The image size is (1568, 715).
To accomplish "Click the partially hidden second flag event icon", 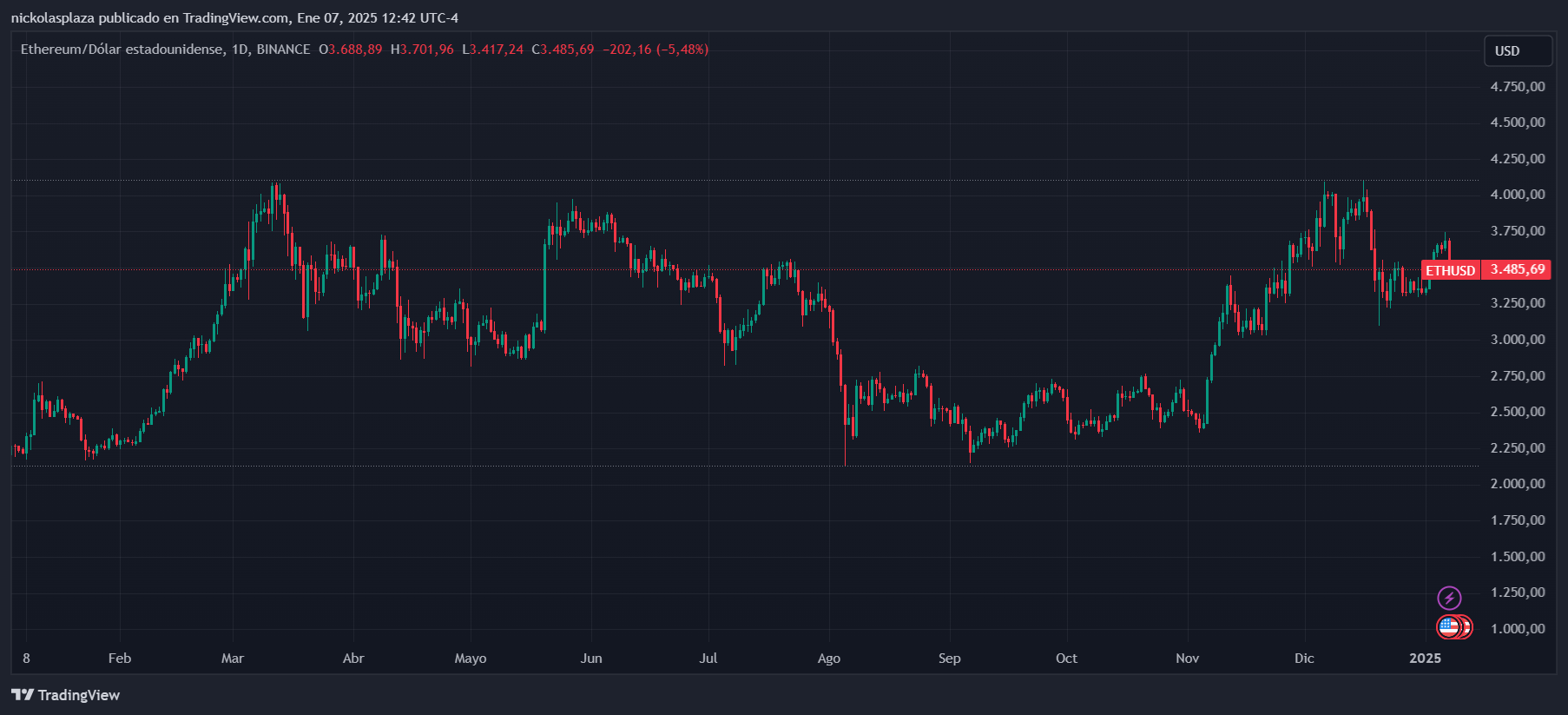I will [x=1466, y=626].
